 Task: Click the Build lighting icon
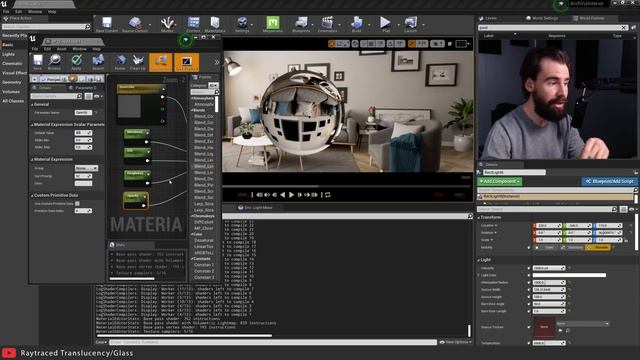356,24
